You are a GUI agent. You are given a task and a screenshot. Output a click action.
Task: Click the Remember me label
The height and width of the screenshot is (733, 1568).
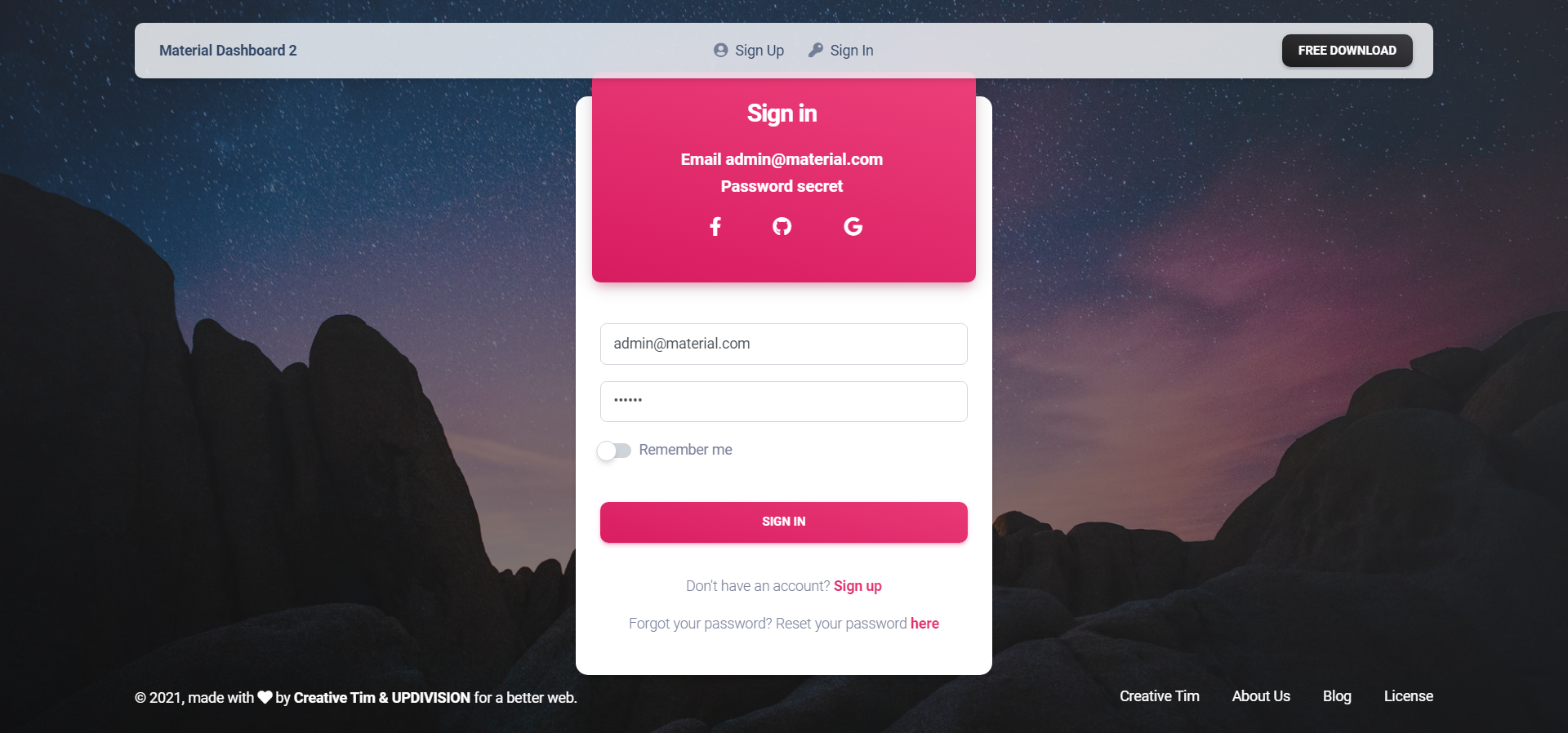(x=685, y=450)
